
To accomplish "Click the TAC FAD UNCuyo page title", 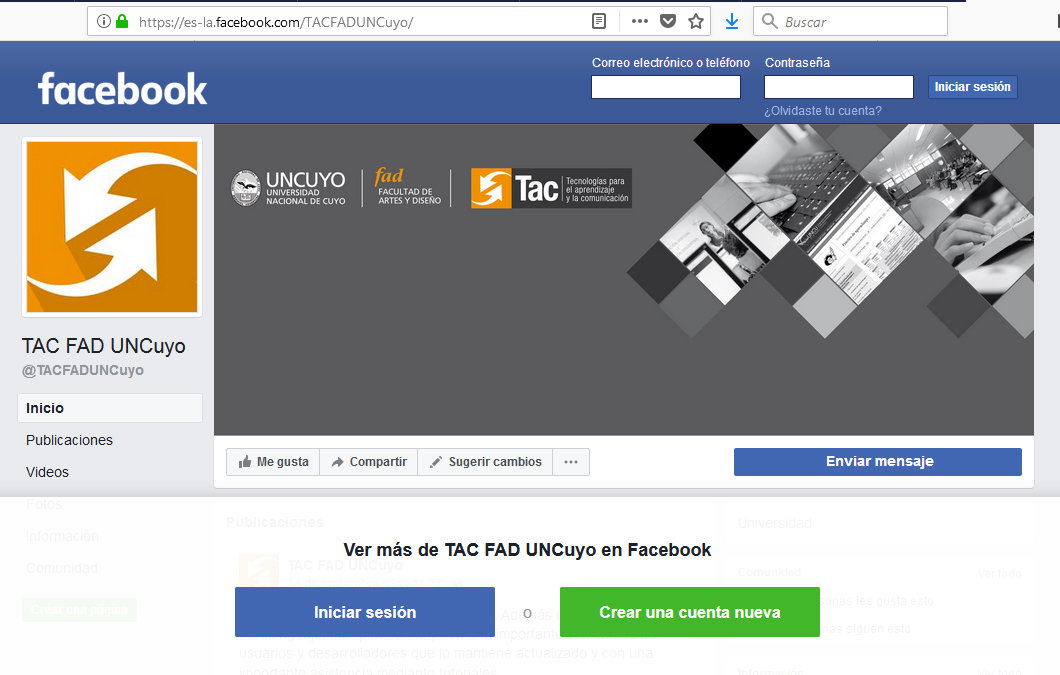I will tap(103, 346).
